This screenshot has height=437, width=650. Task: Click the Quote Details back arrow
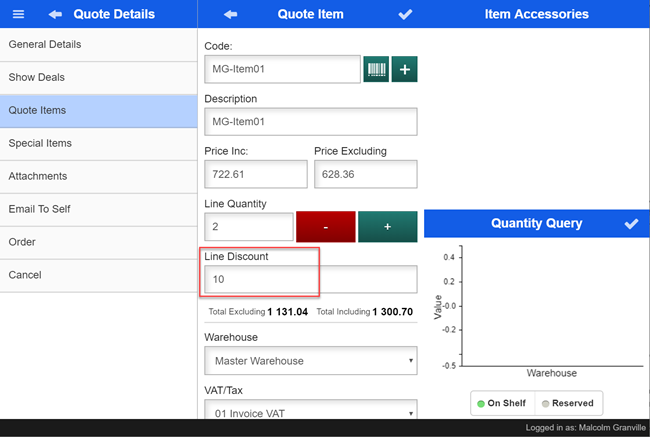[55, 14]
